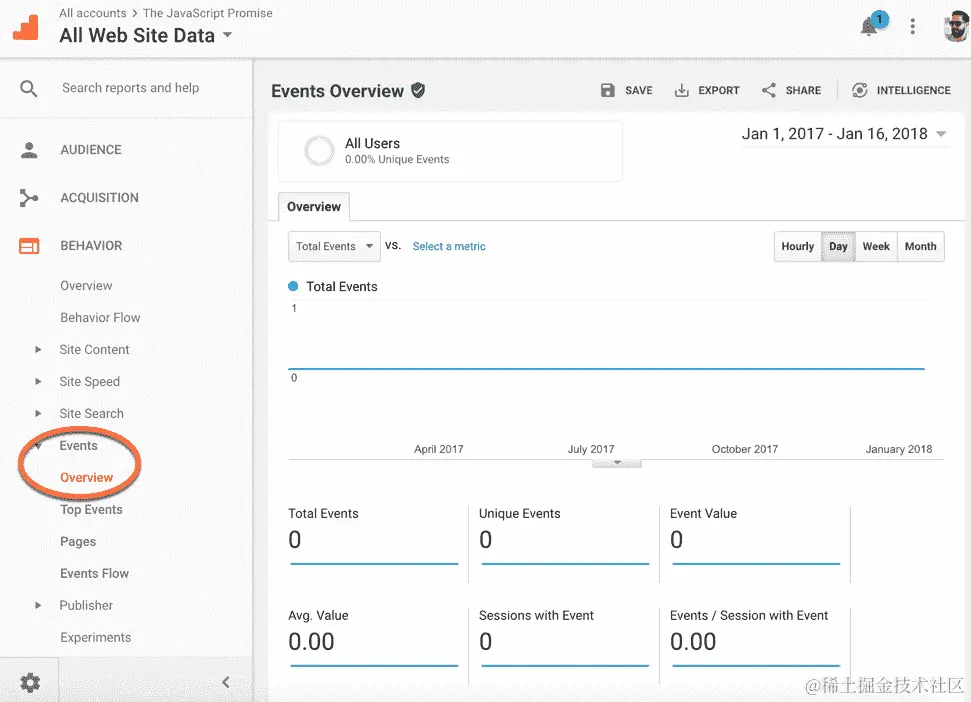The height and width of the screenshot is (702, 971).
Task: Click the Export download icon
Action: [x=681, y=90]
